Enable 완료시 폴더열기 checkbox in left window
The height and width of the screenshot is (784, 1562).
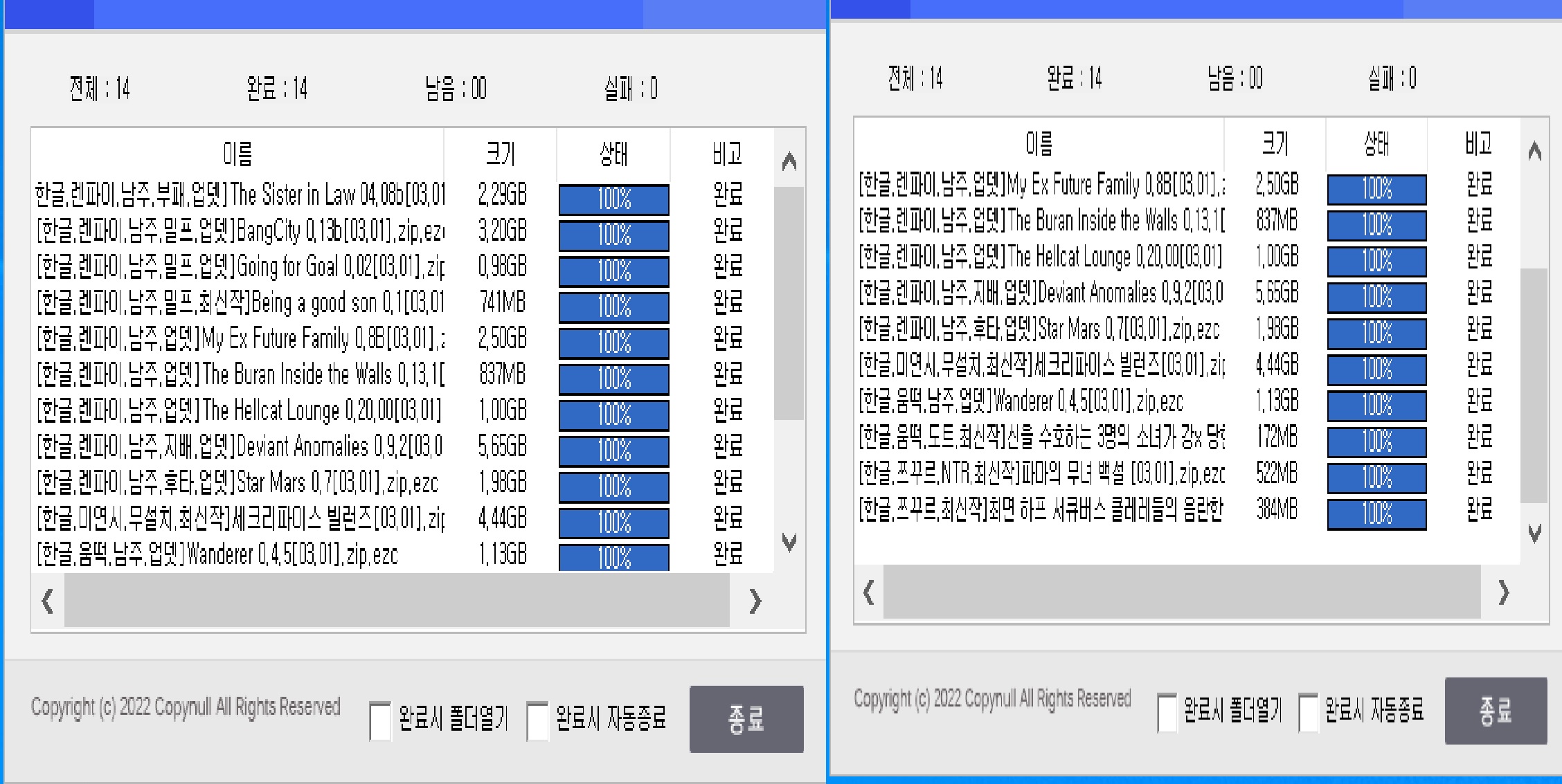[380, 720]
